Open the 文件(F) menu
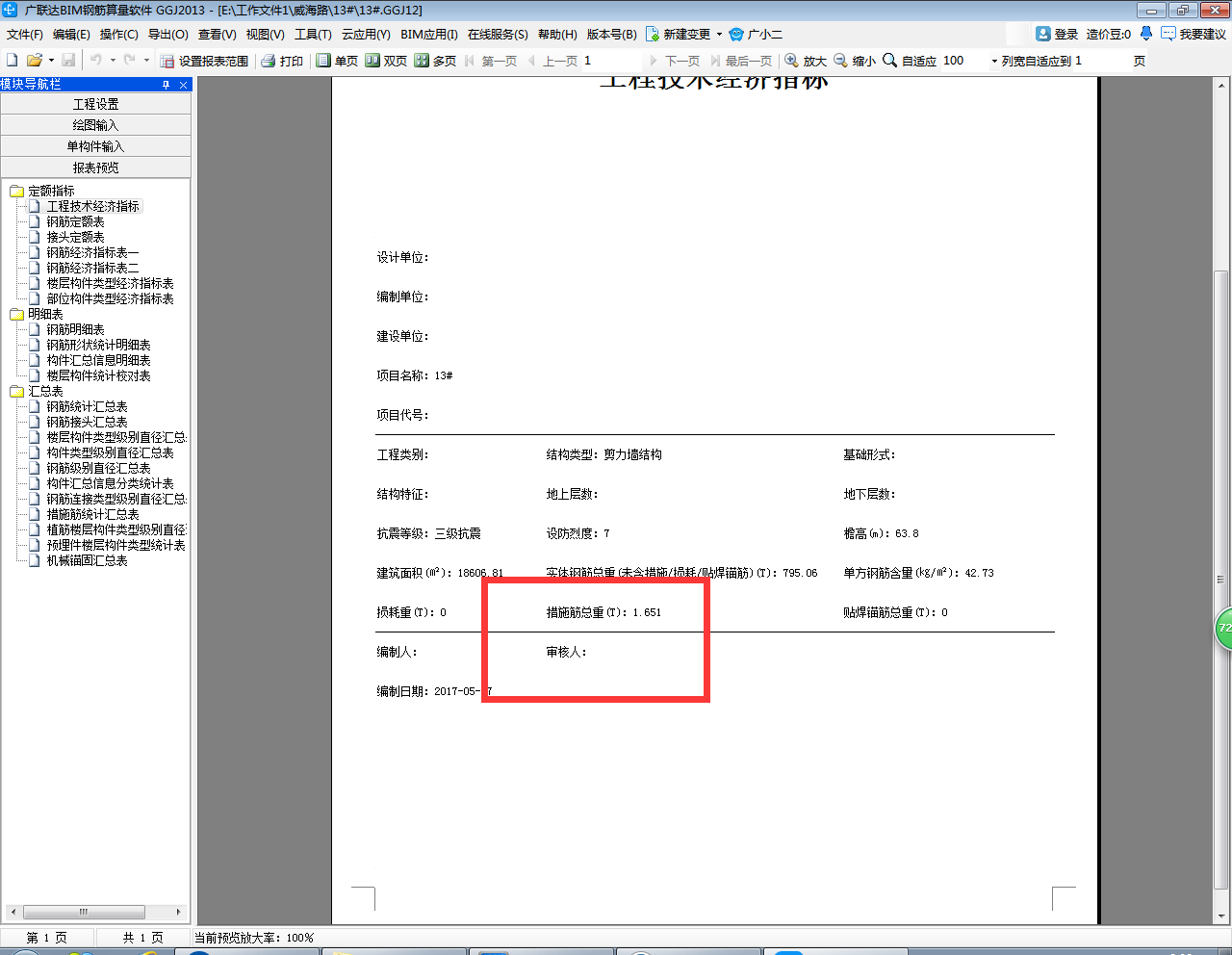Image resolution: width=1232 pixels, height=955 pixels. [24, 35]
